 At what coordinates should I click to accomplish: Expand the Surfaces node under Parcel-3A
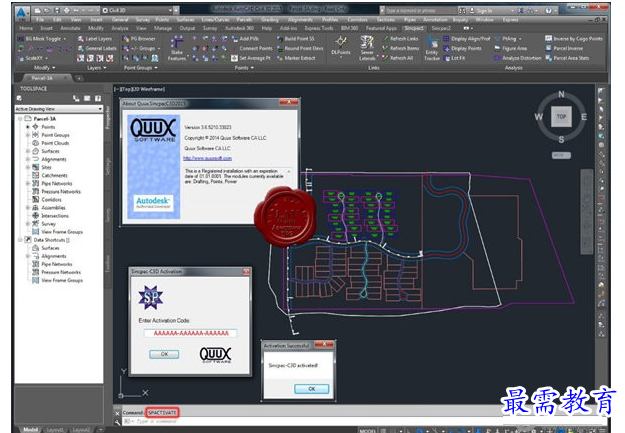[28, 151]
